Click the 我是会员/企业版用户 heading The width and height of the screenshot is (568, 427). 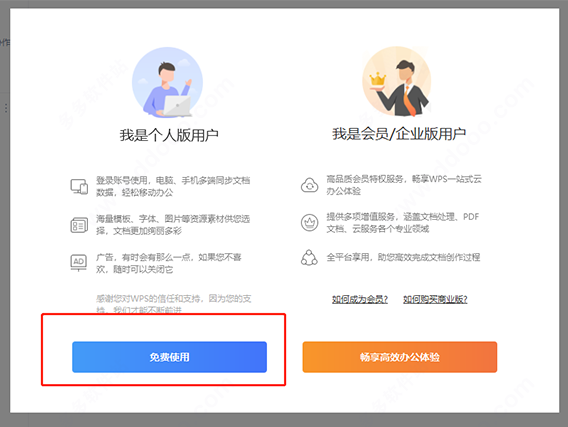[399, 134]
